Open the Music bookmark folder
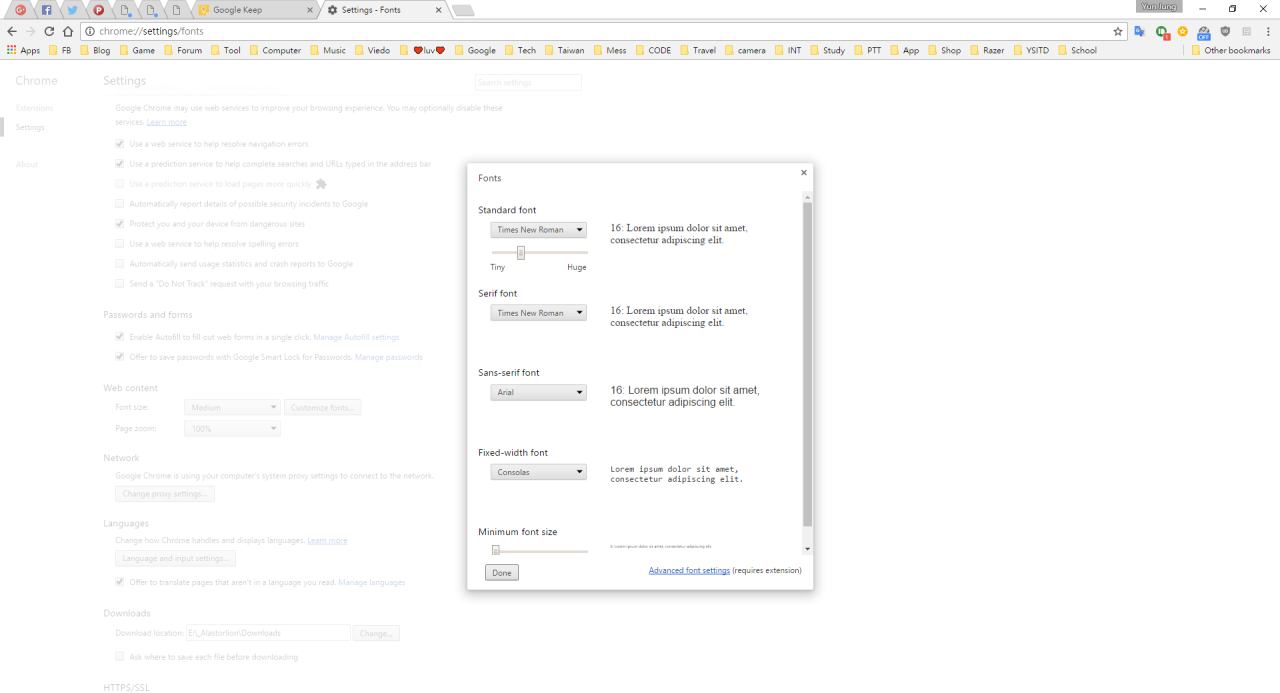Screen dimensions: 1280x693 (328, 50)
